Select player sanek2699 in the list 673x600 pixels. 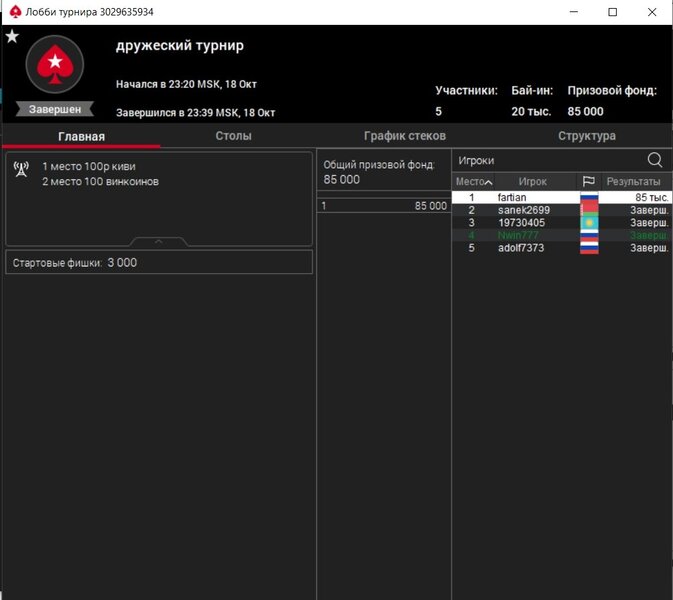[523, 210]
